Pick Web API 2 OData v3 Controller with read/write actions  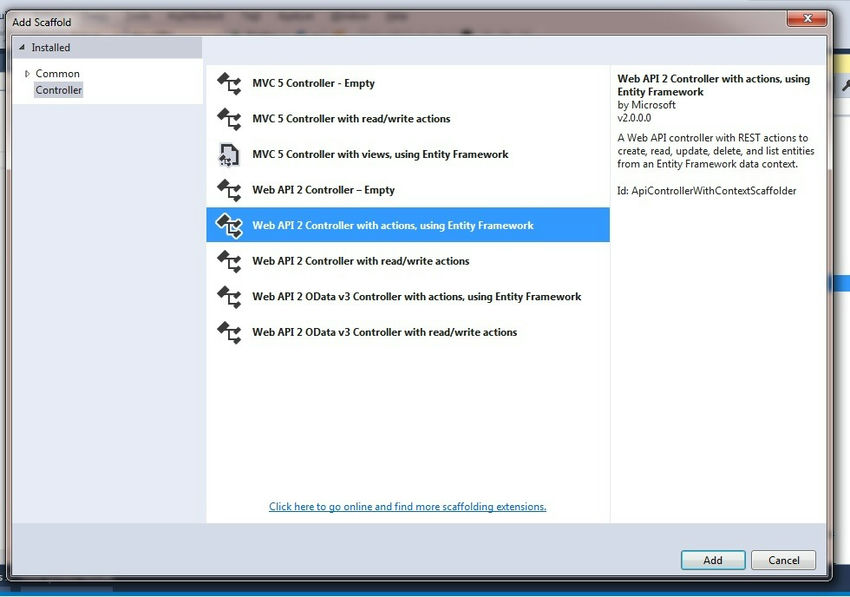[408, 332]
